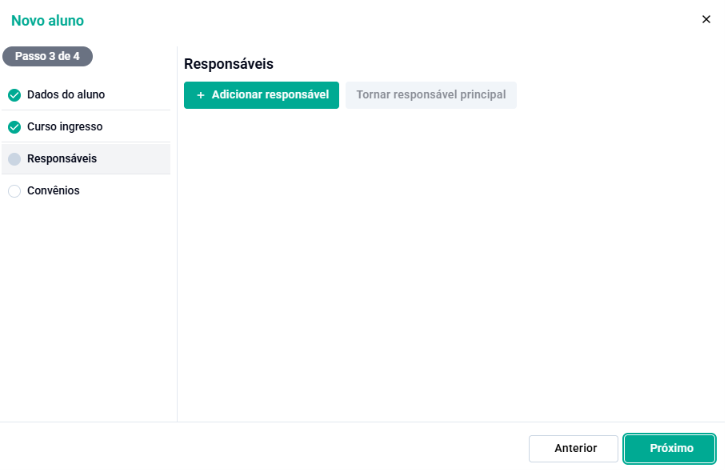Click the empty circle beside Convênios step
Screen dimensions: 725x470
tap(14, 191)
